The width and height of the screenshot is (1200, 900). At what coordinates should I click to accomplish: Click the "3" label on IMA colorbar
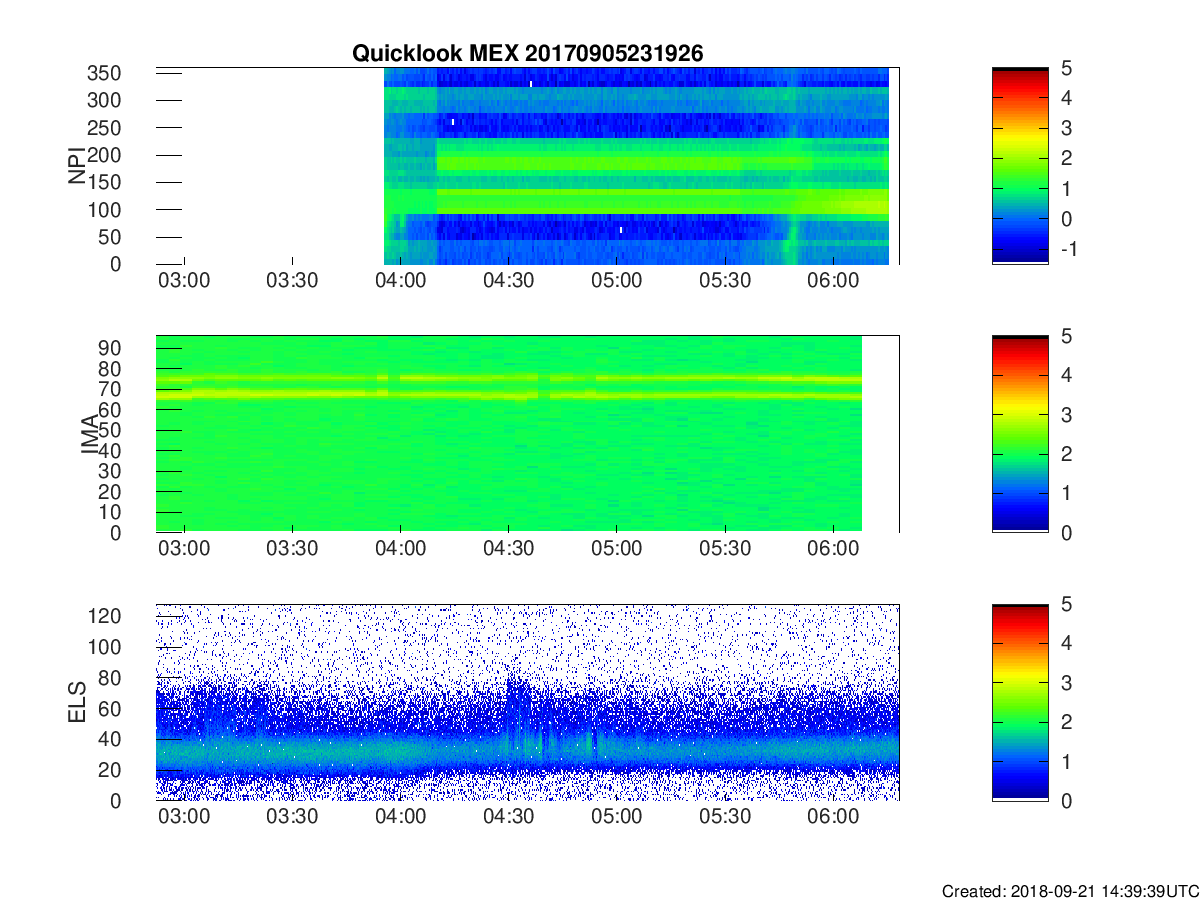pos(1065,414)
